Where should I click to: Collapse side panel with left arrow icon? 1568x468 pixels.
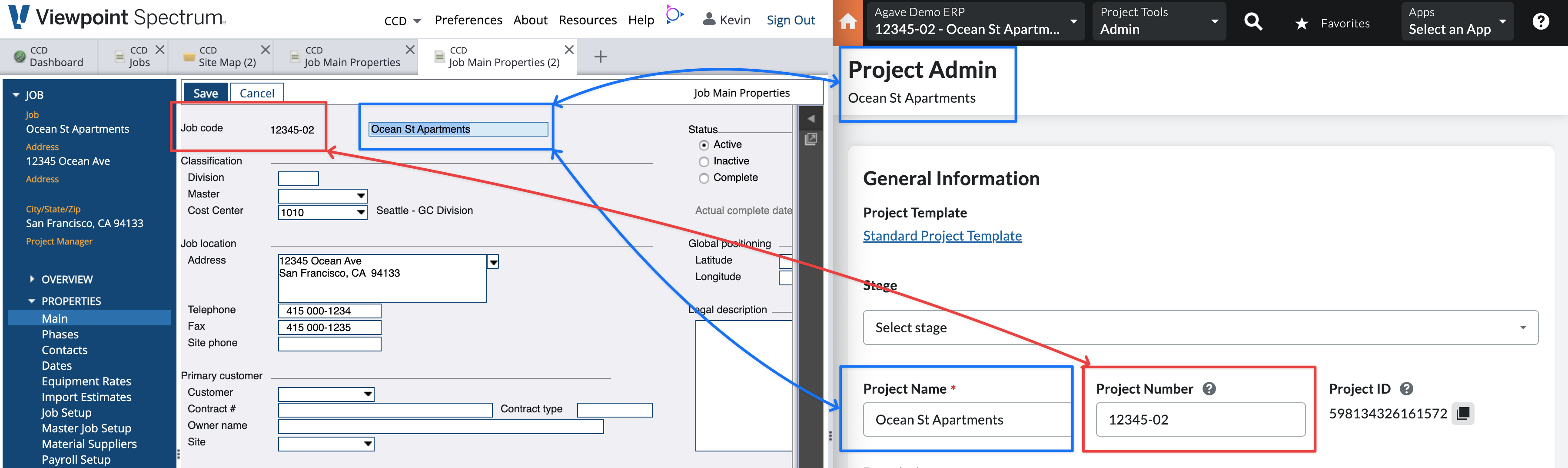click(x=811, y=119)
